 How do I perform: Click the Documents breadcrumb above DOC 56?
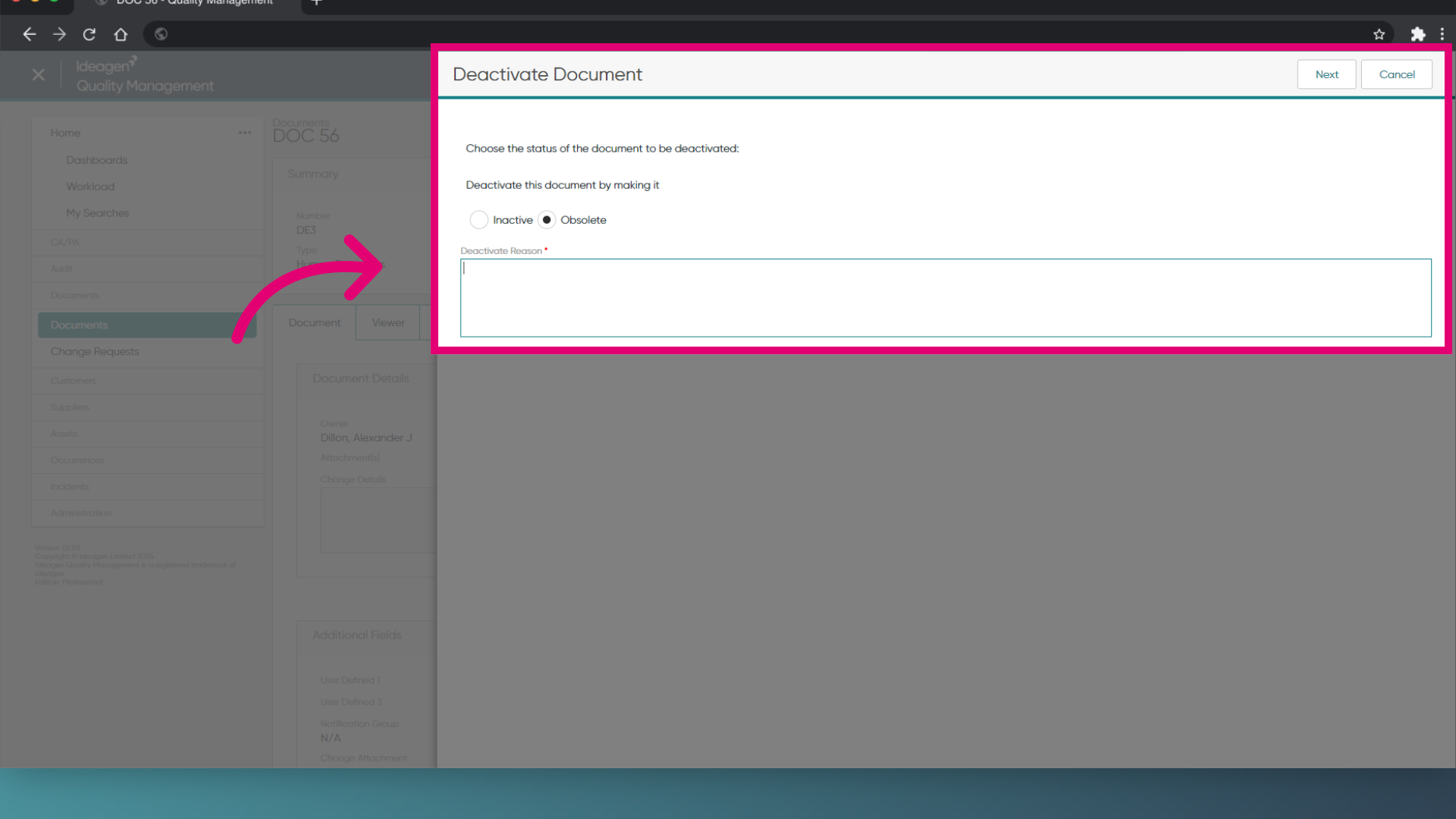[x=300, y=122]
